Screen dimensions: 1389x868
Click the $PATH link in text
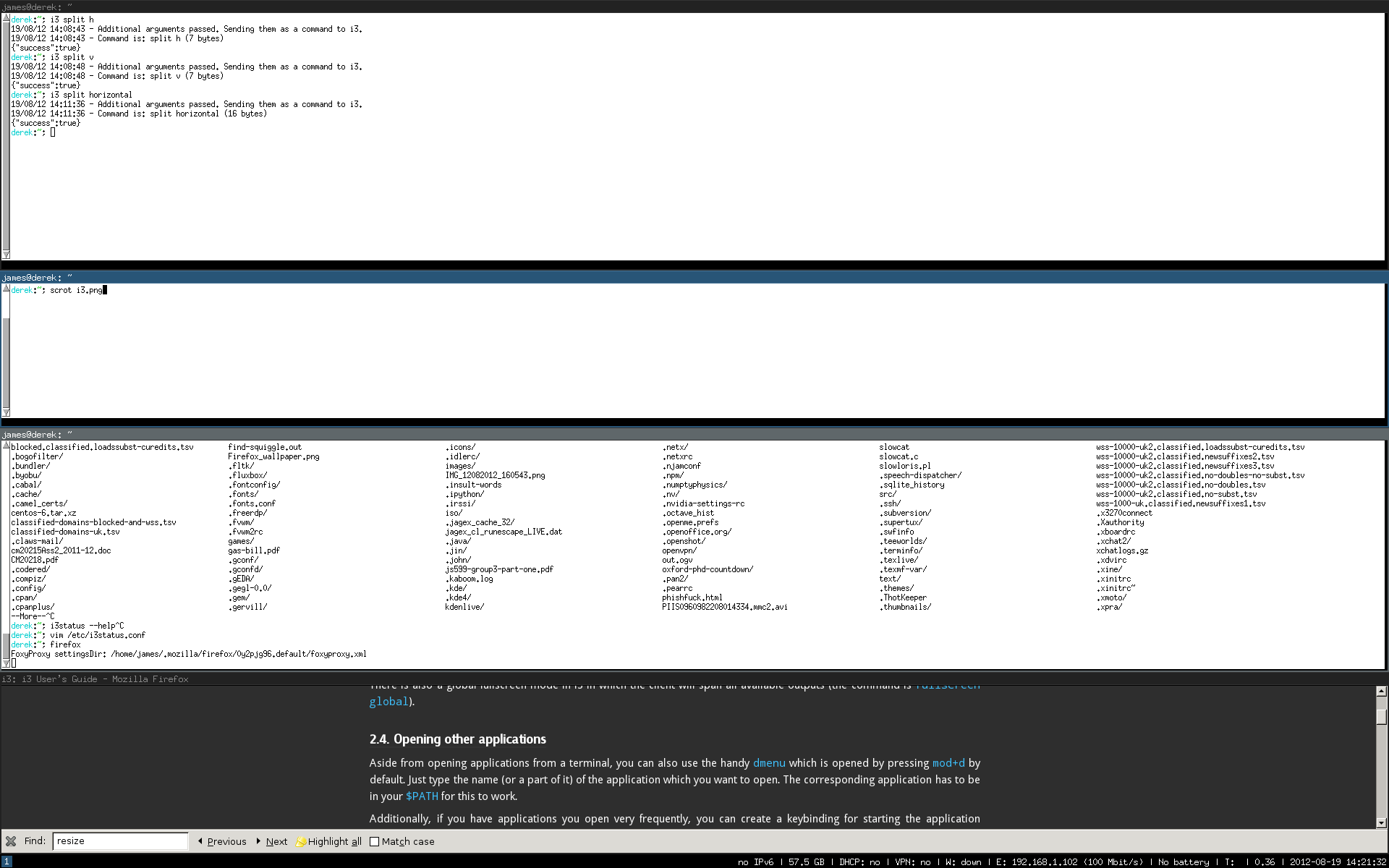[422, 796]
